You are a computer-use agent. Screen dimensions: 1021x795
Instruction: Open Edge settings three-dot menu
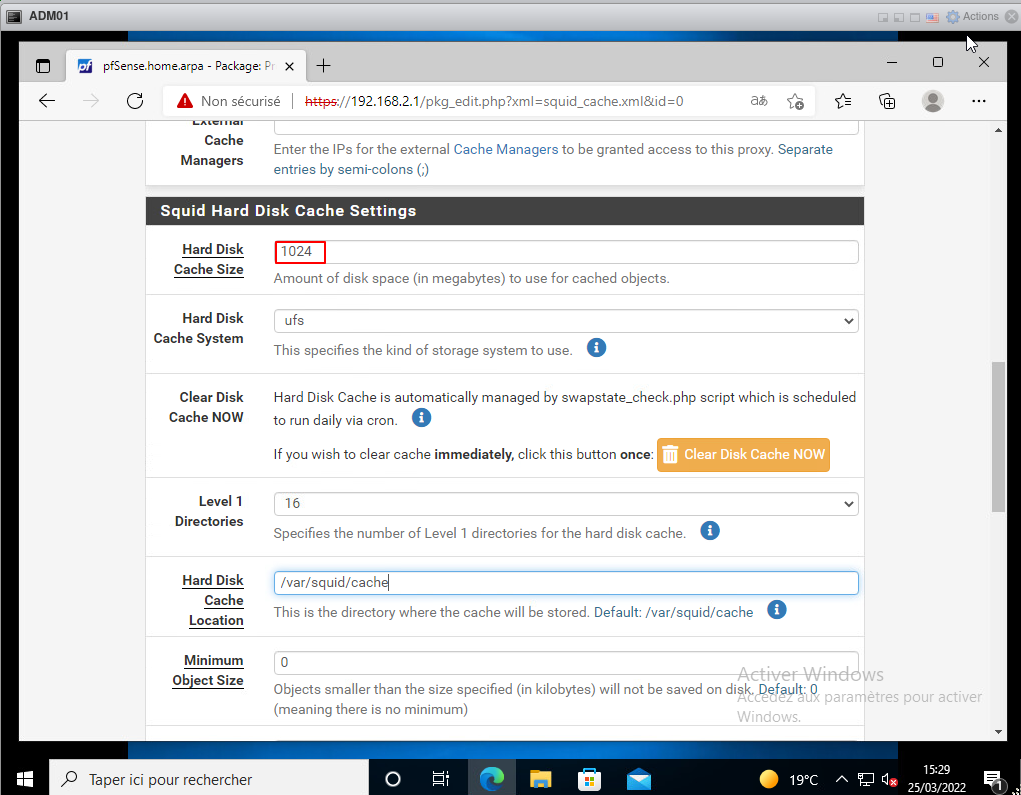click(x=979, y=101)
